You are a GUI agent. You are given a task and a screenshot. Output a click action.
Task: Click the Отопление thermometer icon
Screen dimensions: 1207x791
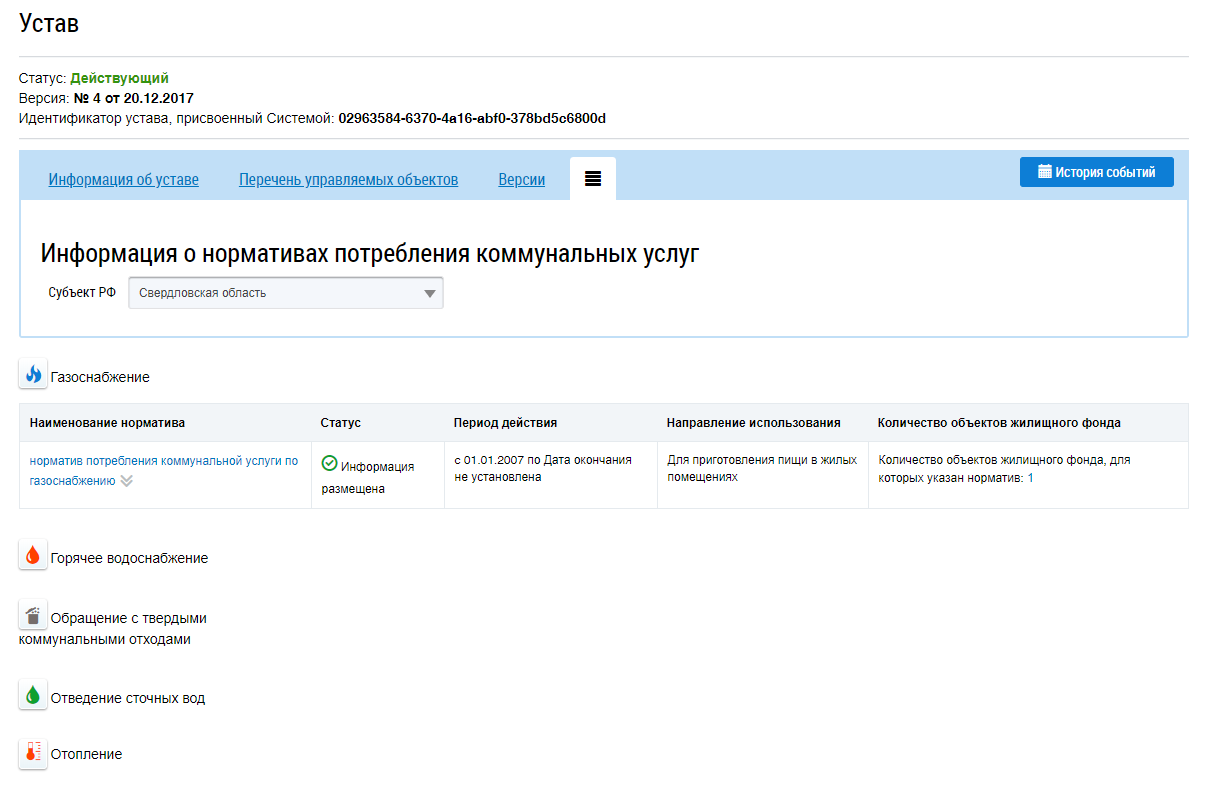(33, 753)
